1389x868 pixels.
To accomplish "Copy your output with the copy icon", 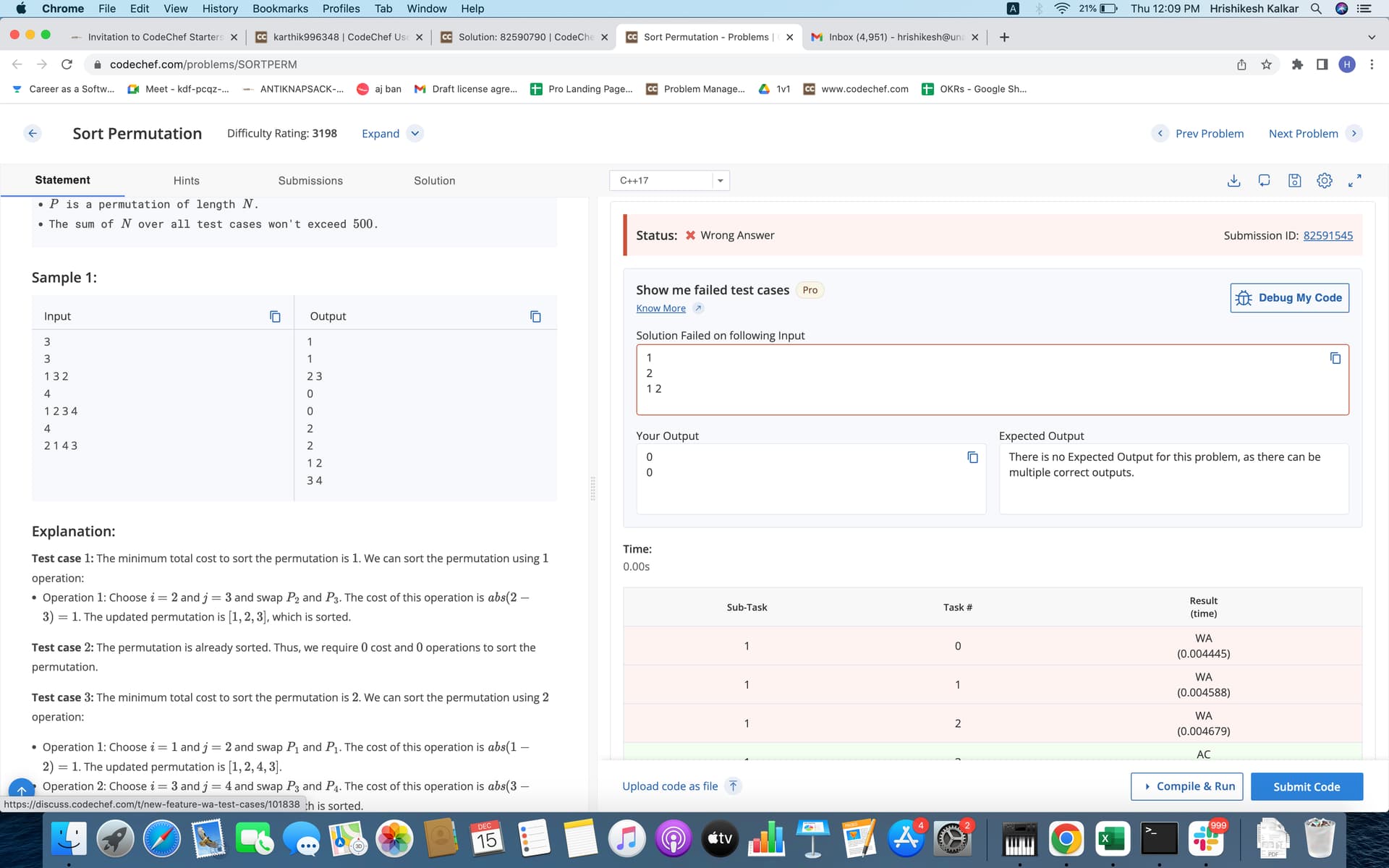I will click(x=972, y=457).
